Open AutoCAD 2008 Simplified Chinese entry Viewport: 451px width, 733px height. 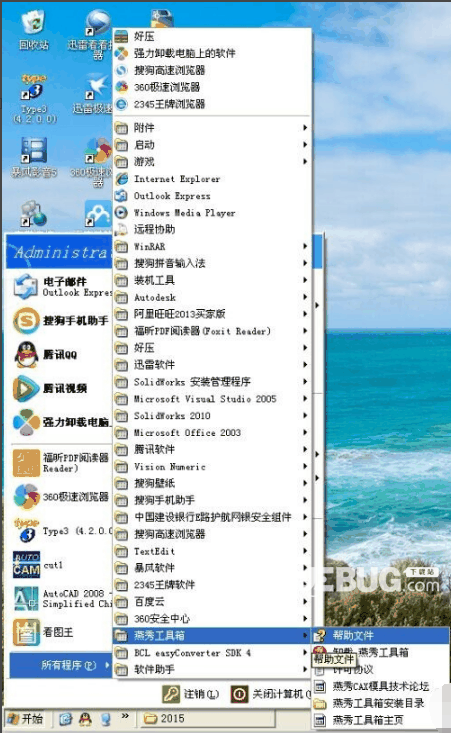[x=62, y=598]
